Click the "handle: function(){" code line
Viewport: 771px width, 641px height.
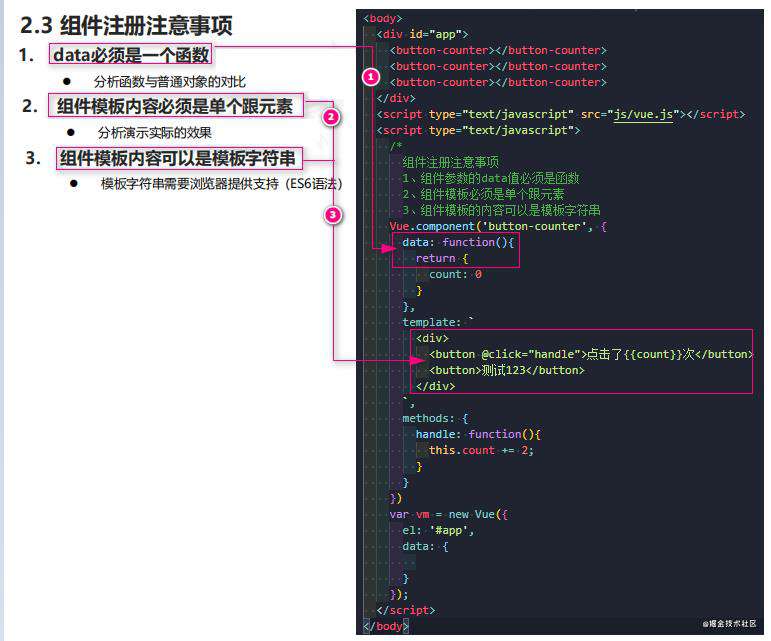click(x=478, y=435)
